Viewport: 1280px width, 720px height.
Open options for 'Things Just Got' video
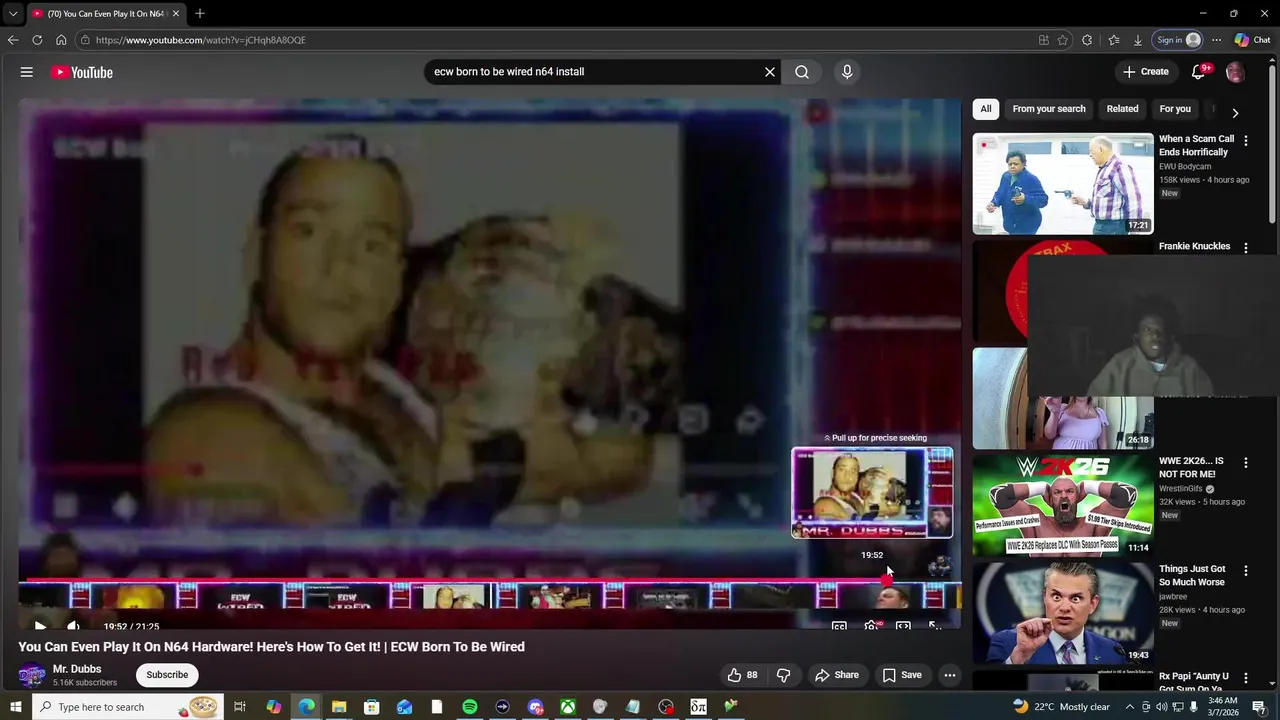click(x=1246, y=571)
